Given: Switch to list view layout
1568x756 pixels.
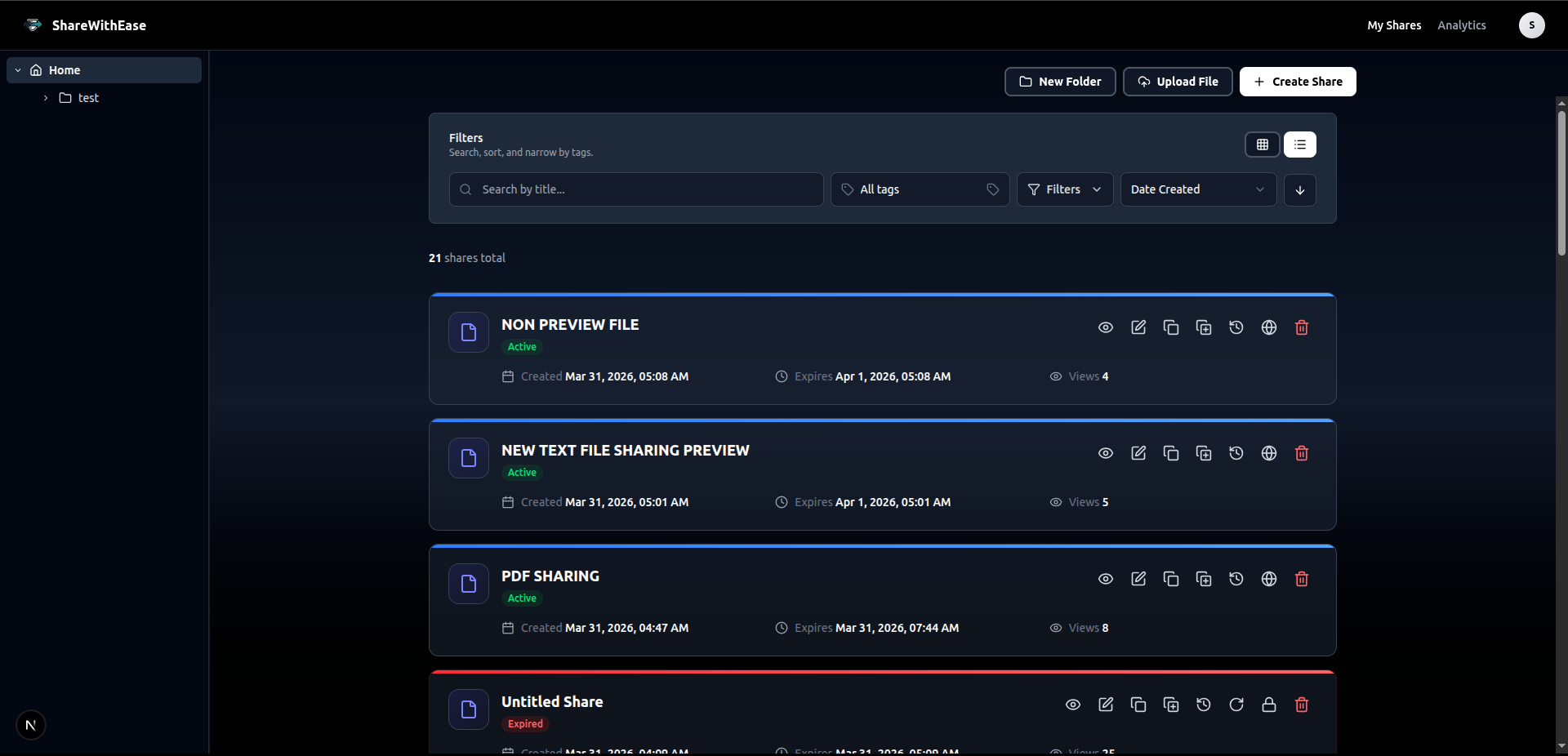Looking at the screenshot, I should tap(1300, 145).
